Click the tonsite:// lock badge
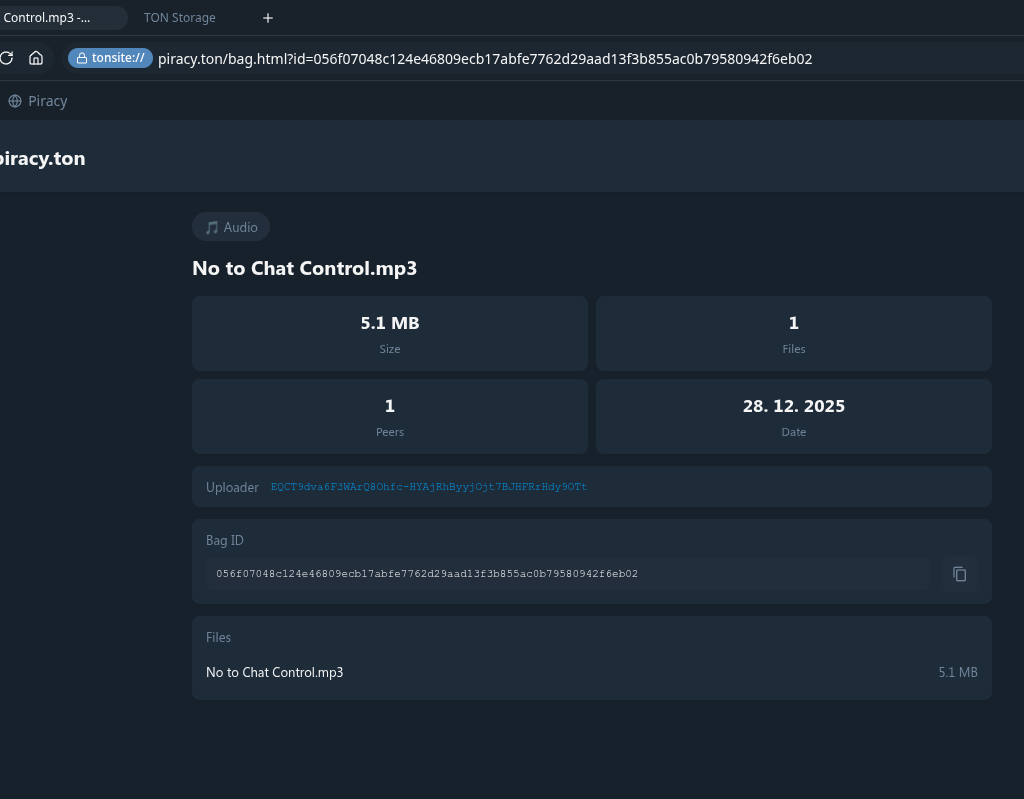The image size is (1024, 799). click(x=110, y=58)
